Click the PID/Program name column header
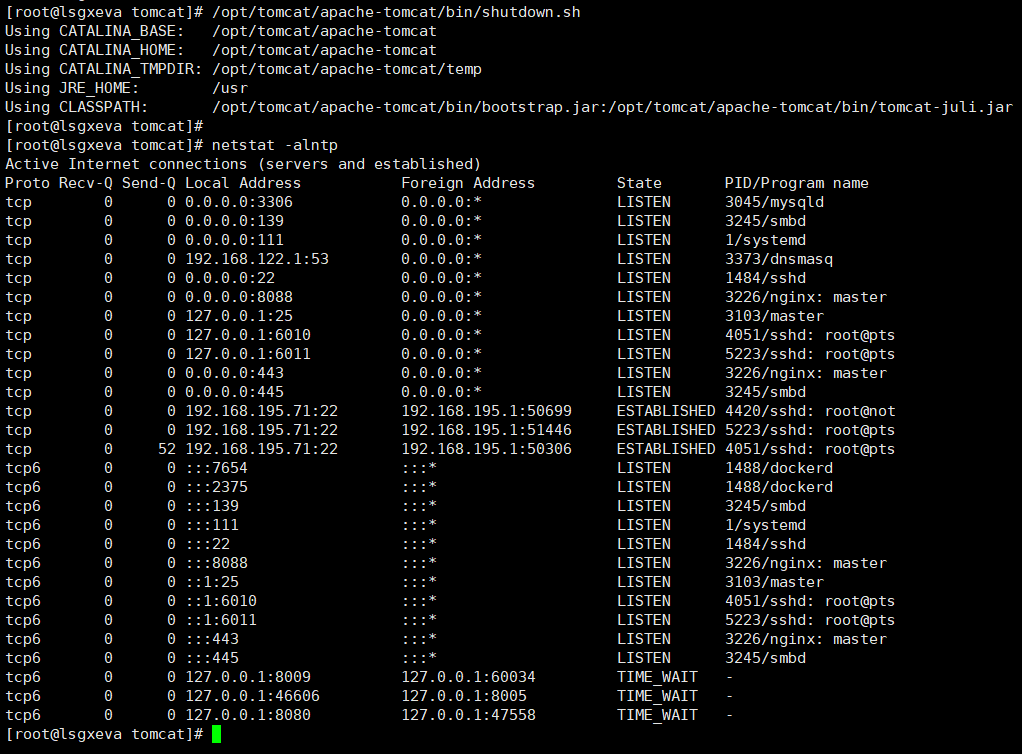This screenshot has width=1022, height=754. point(796,183)
